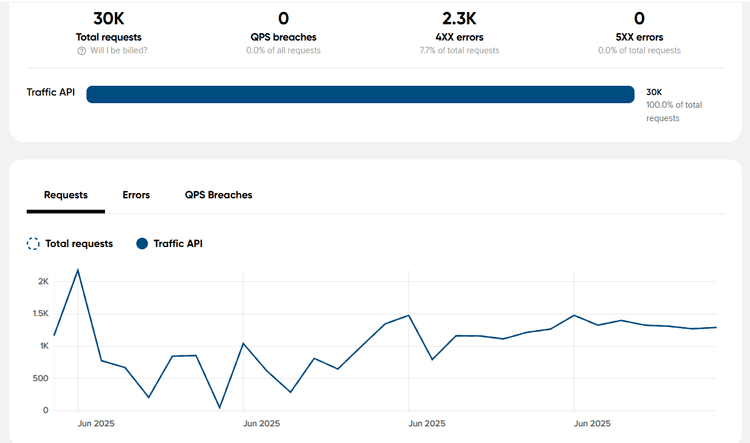Click the Traffic API blue usage bar
Viewport: 750px width, 443px height.
pyautogui.click(x=360, y=94)
